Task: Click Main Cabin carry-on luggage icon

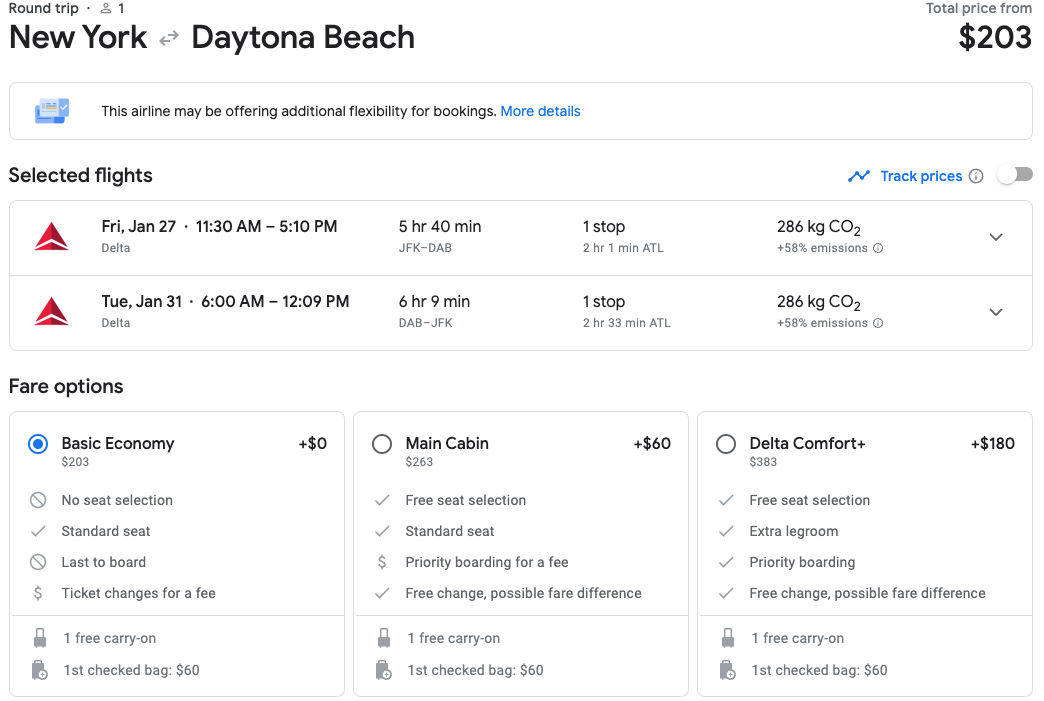Action: pyautogui.click(x=384, y=638)
